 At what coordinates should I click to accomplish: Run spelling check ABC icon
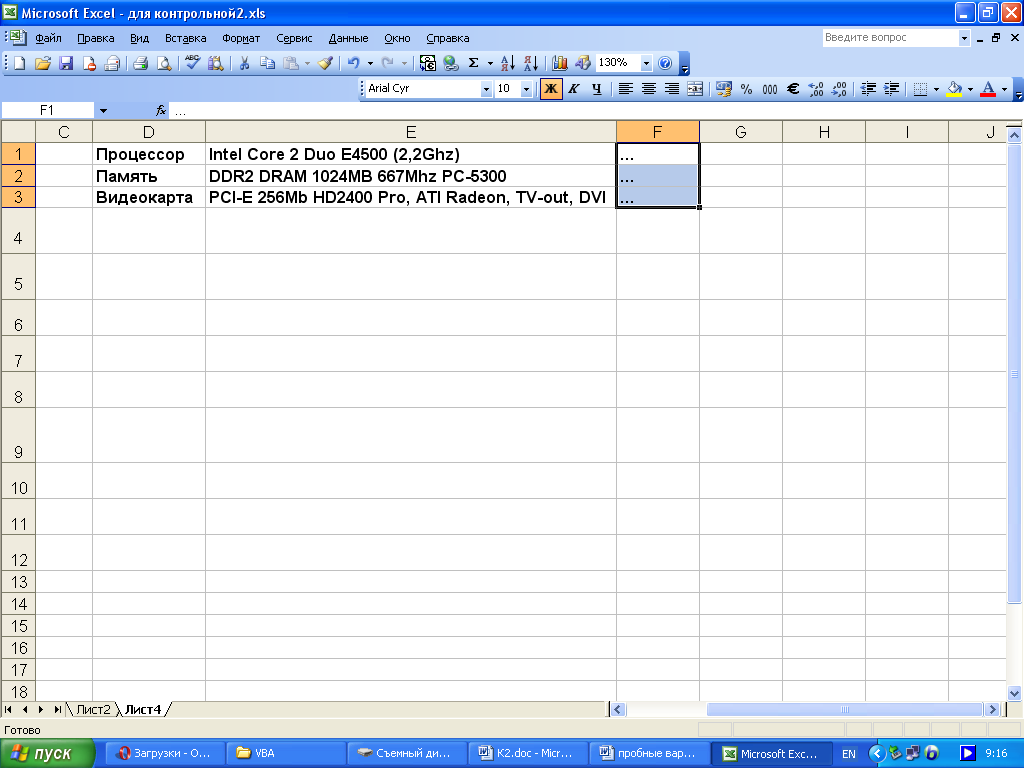point(192,63)
